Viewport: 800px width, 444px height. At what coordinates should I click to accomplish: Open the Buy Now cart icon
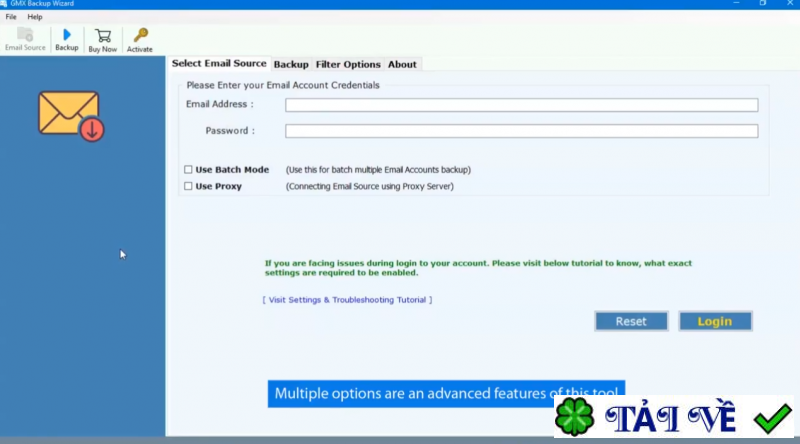103,40
